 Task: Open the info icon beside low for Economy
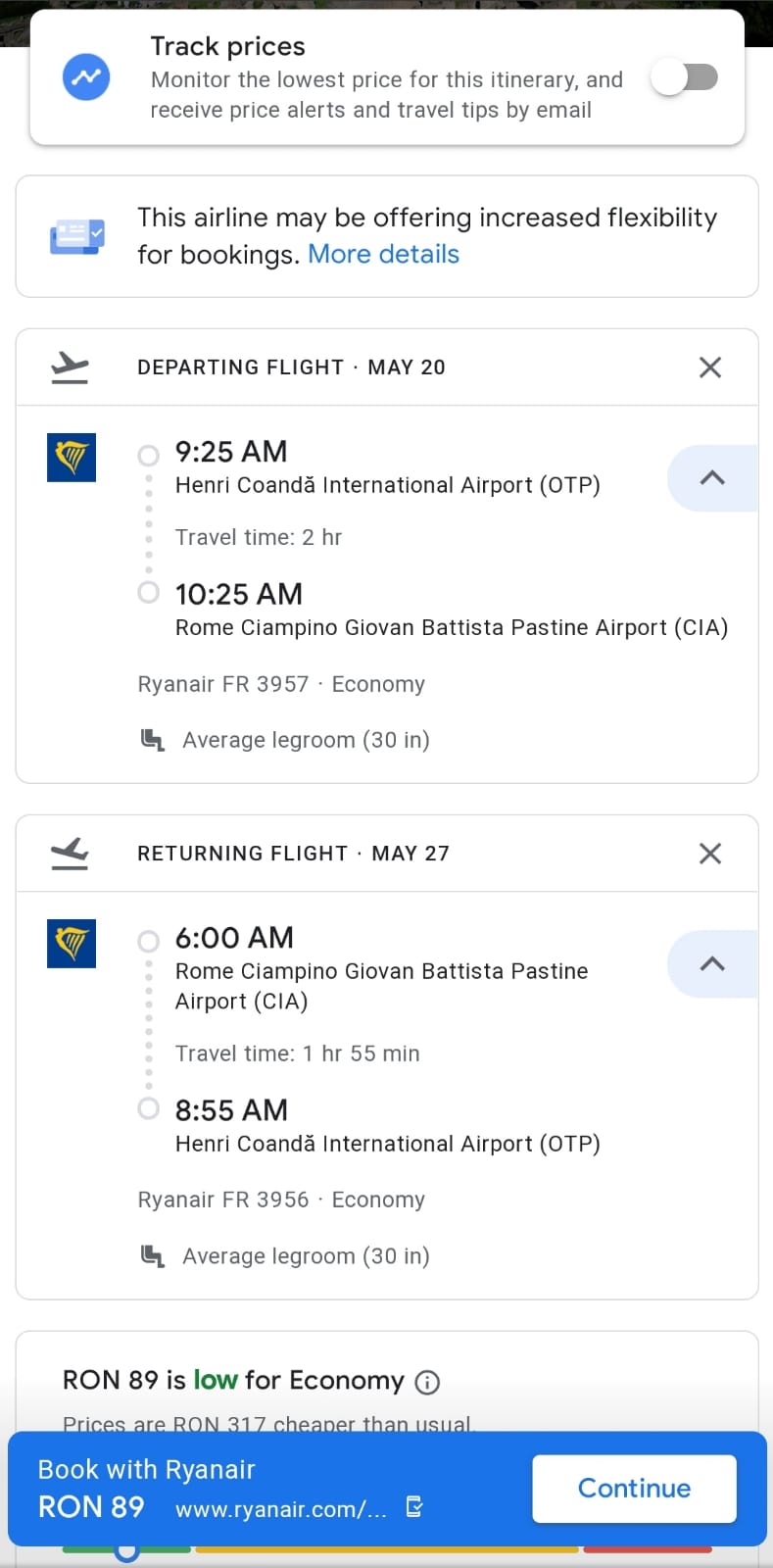click(x=427, y=1382)
